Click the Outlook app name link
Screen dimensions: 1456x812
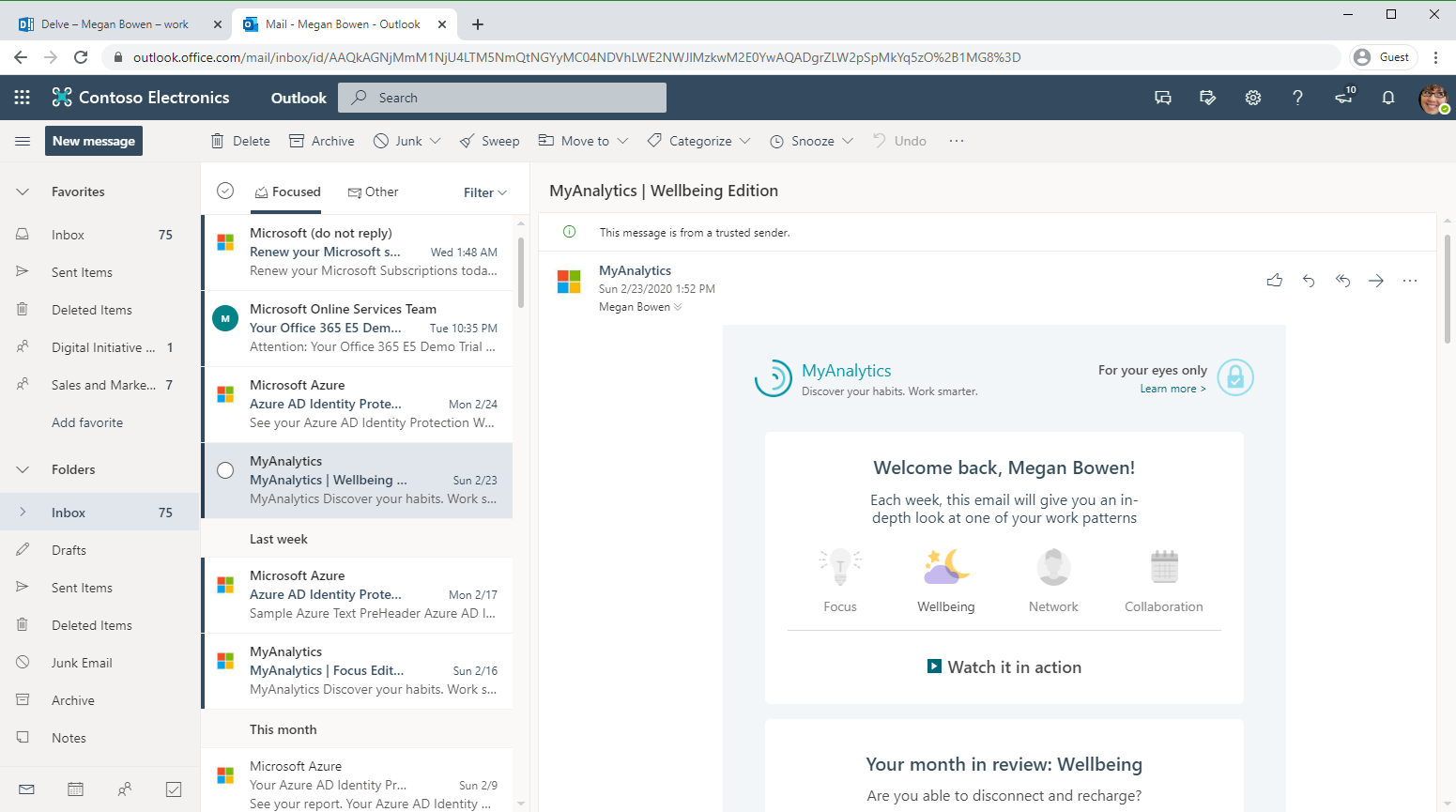click(x=299, y=98)
